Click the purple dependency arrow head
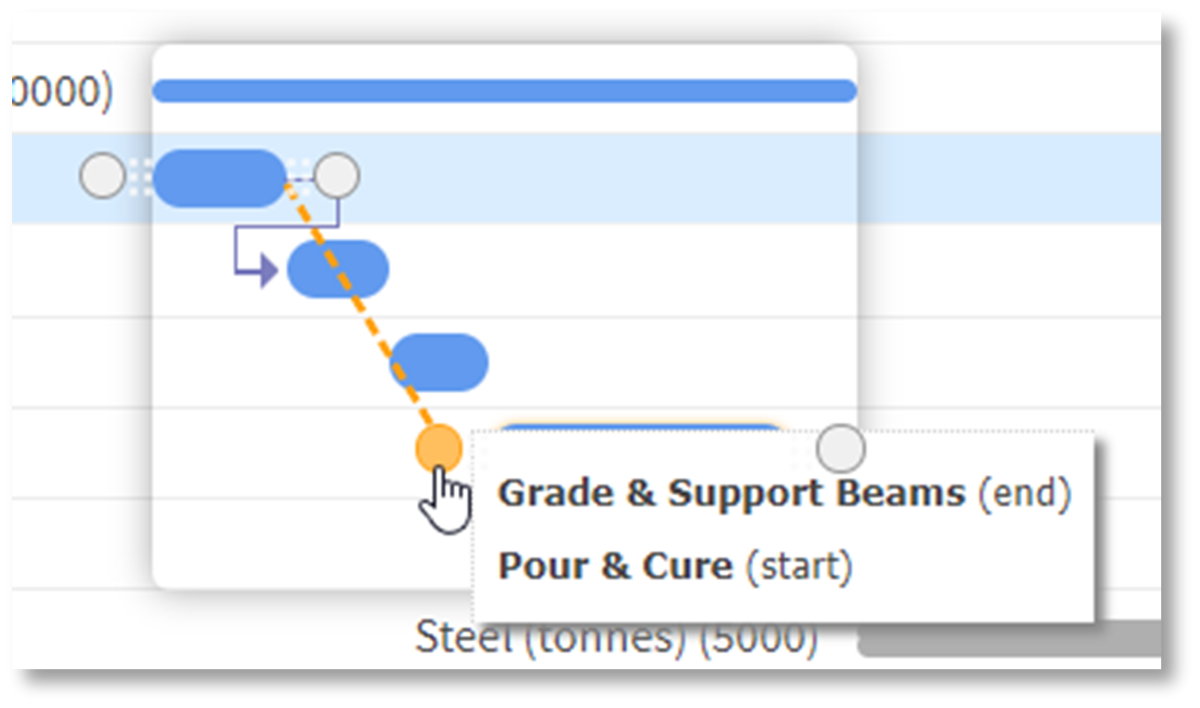This screenshot has width=1200, height=708. pos(268,270)
